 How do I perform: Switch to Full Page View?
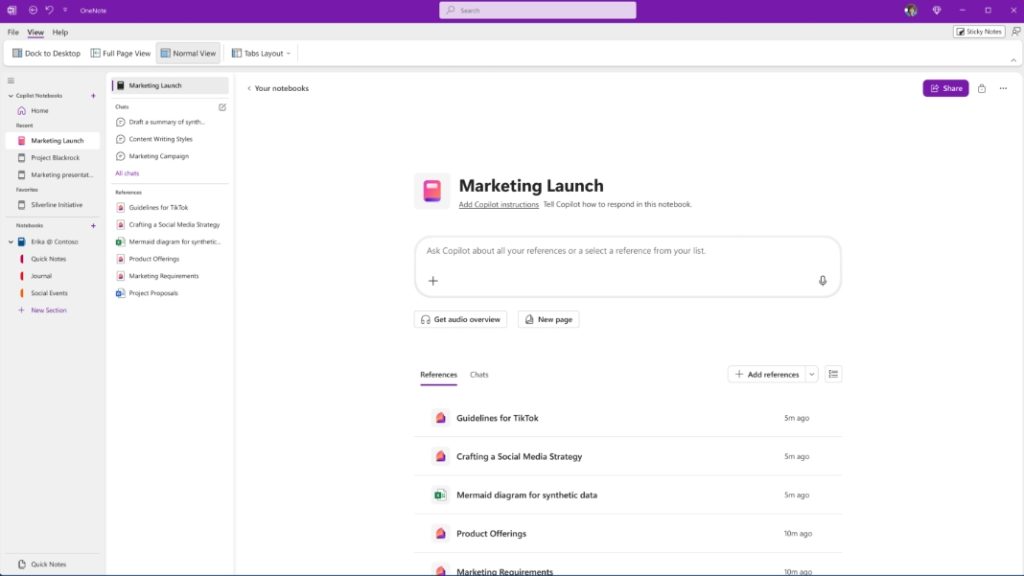(x=121, y=54)
